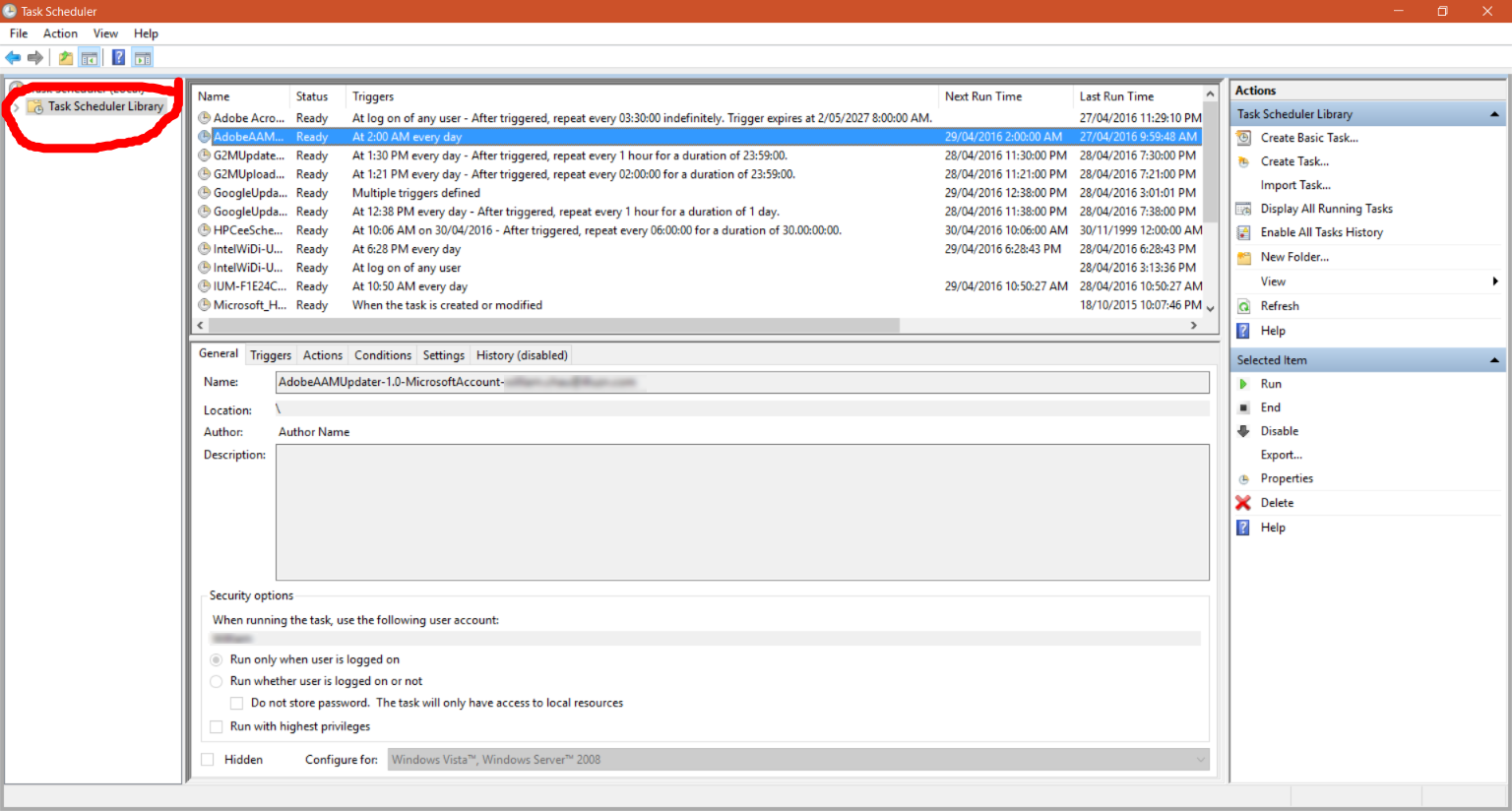Viewport: 1512px width, 811px height.
Task: Select Task Scheduler Library in the tree
Action: (105, 106)
